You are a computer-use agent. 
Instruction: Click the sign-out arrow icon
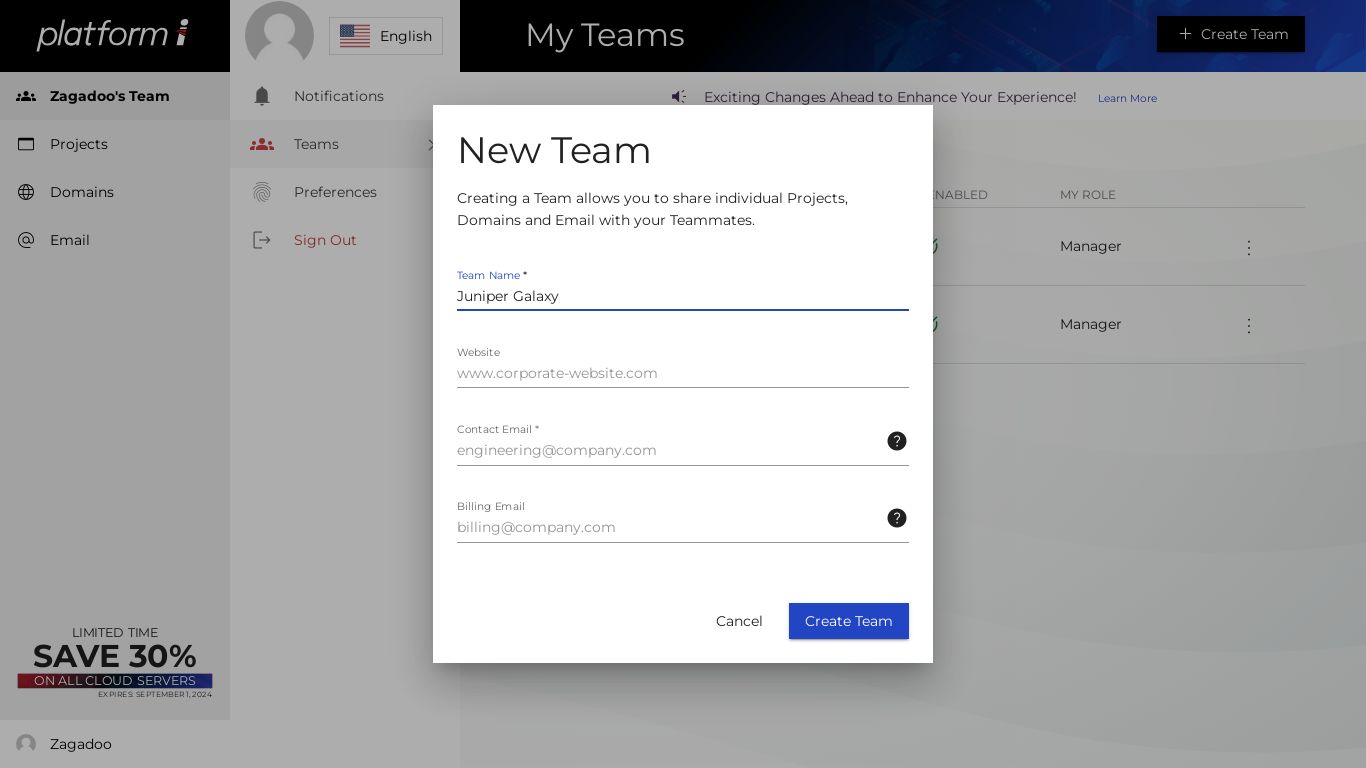pyautogui.click(x=262, y=240)
